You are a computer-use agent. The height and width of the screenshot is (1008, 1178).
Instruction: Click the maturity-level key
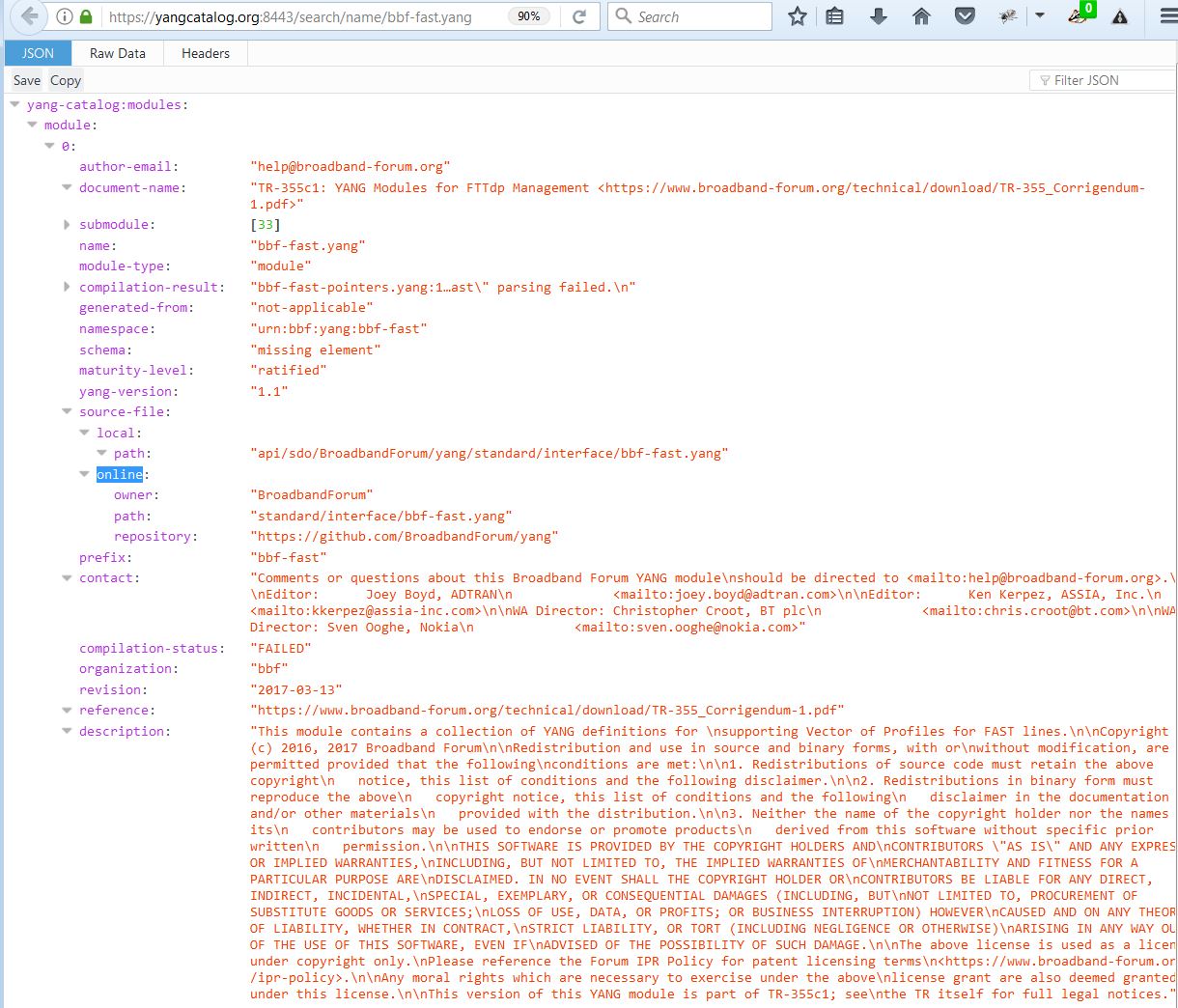coord(136,371)
